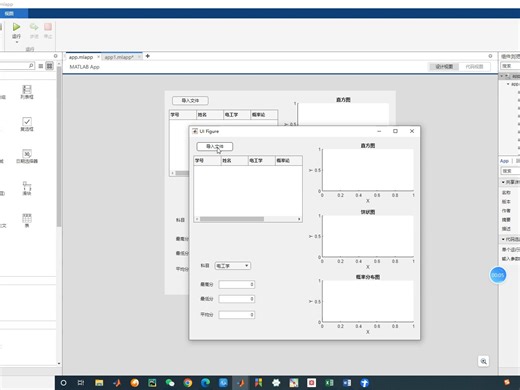Open File Explorer from taskbar
Screen dimensions: 520x390
click(99, 383)
